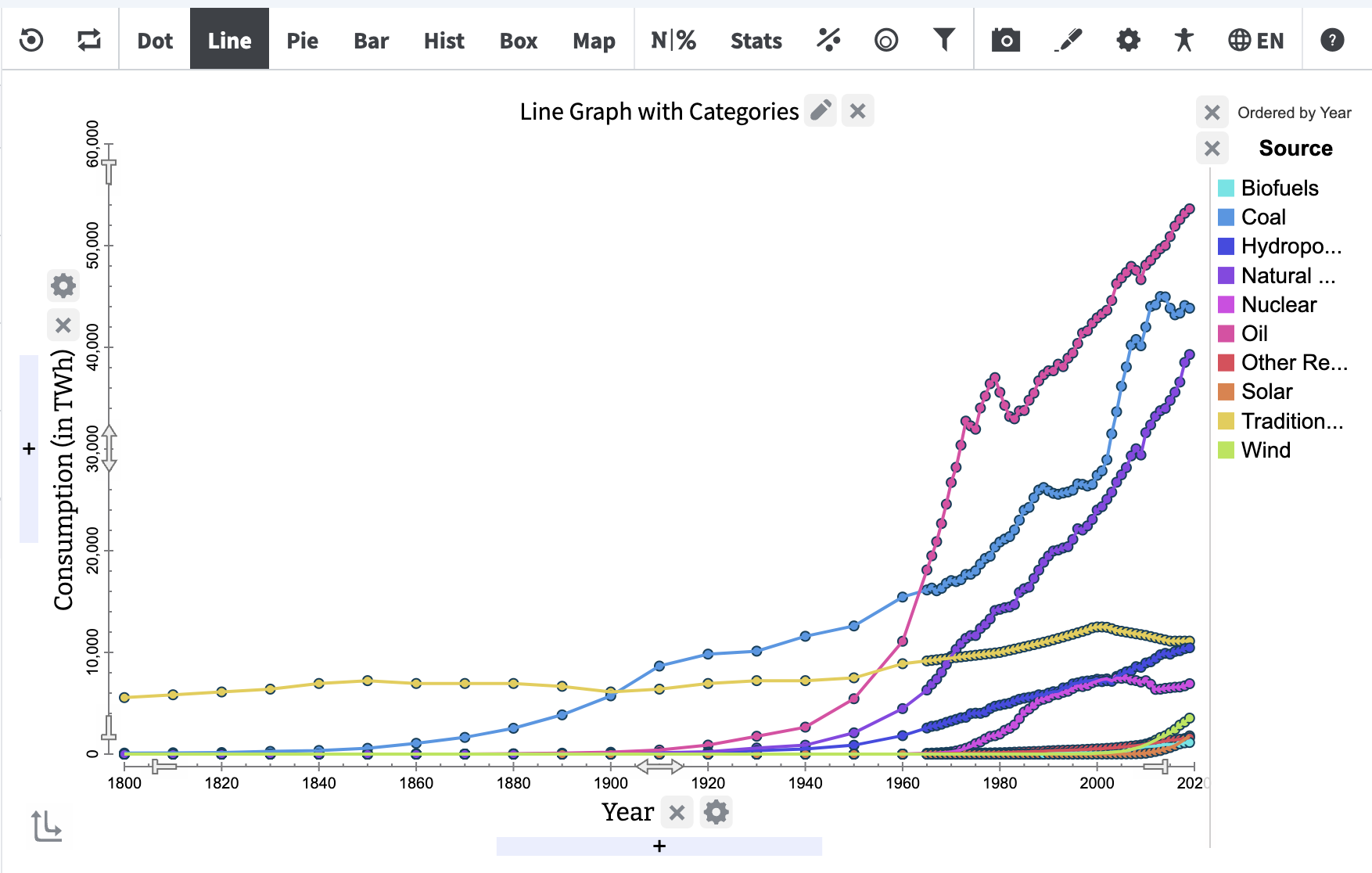Edit the chart title with the pencil button
Viewport: 1372px width, 873px height.
click(x=821, y=111)
